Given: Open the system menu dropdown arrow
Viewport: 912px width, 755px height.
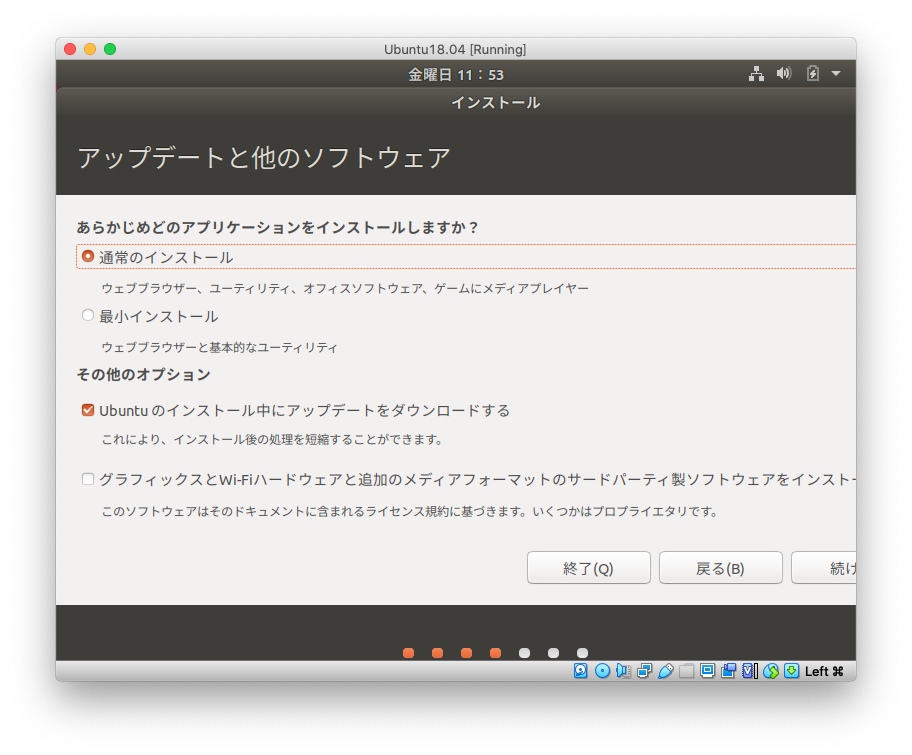Looking at the screenshot, I should 836,73.
